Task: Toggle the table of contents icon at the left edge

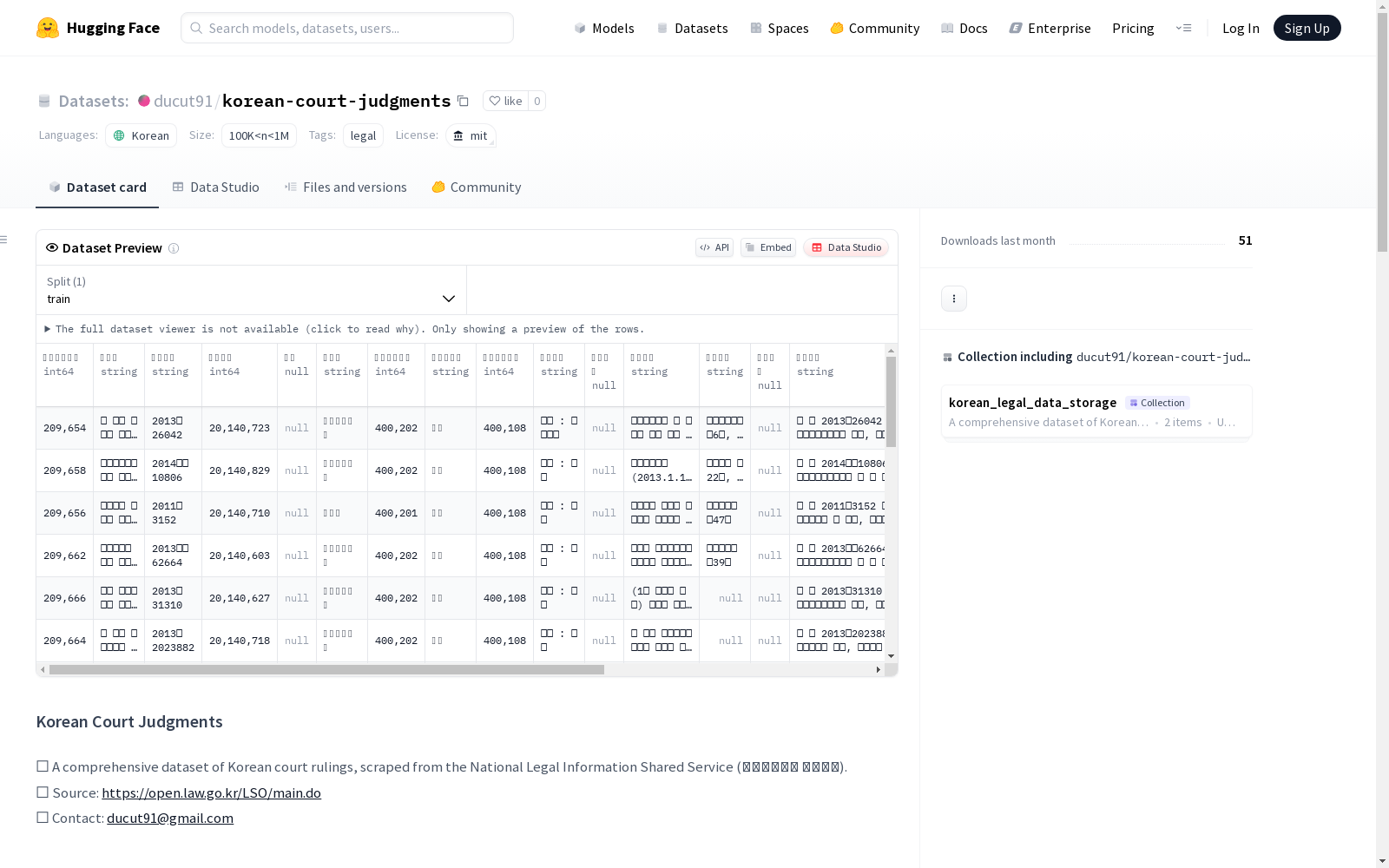Action: tap(4, 240)
